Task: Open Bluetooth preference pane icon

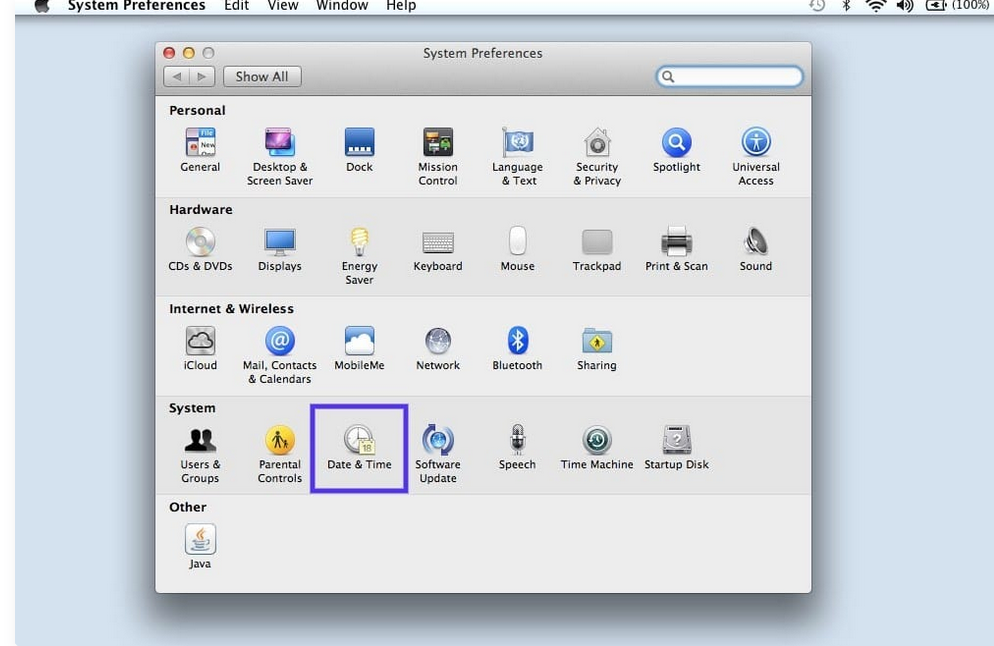Action: tap(518, 340)
